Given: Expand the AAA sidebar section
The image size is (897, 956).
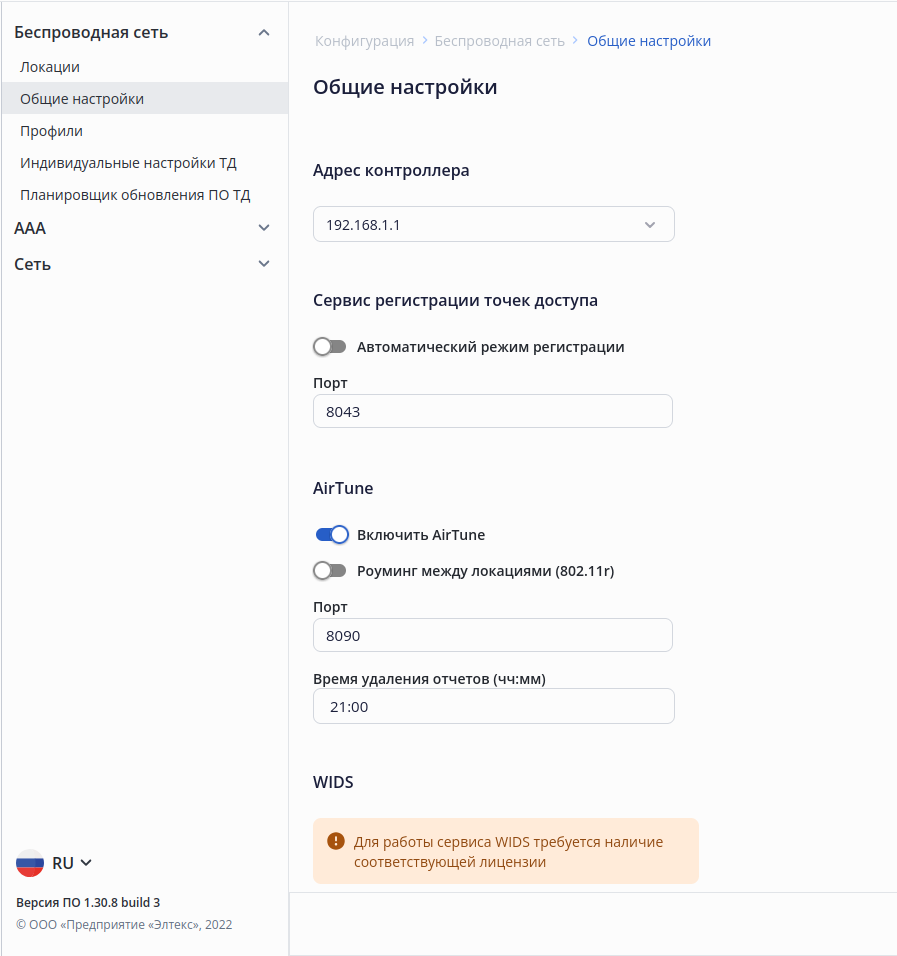Looking at the screenshot, I should pyautogui.click(x=264, y=228).
